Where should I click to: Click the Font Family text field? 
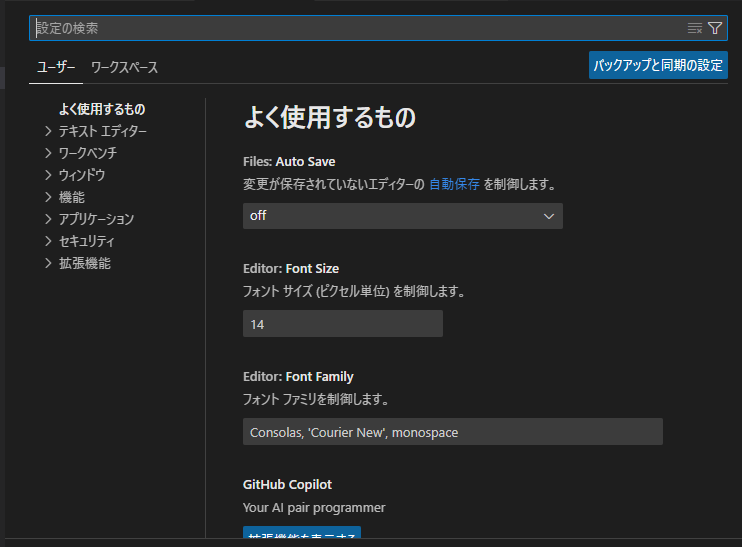pos(452,432)
